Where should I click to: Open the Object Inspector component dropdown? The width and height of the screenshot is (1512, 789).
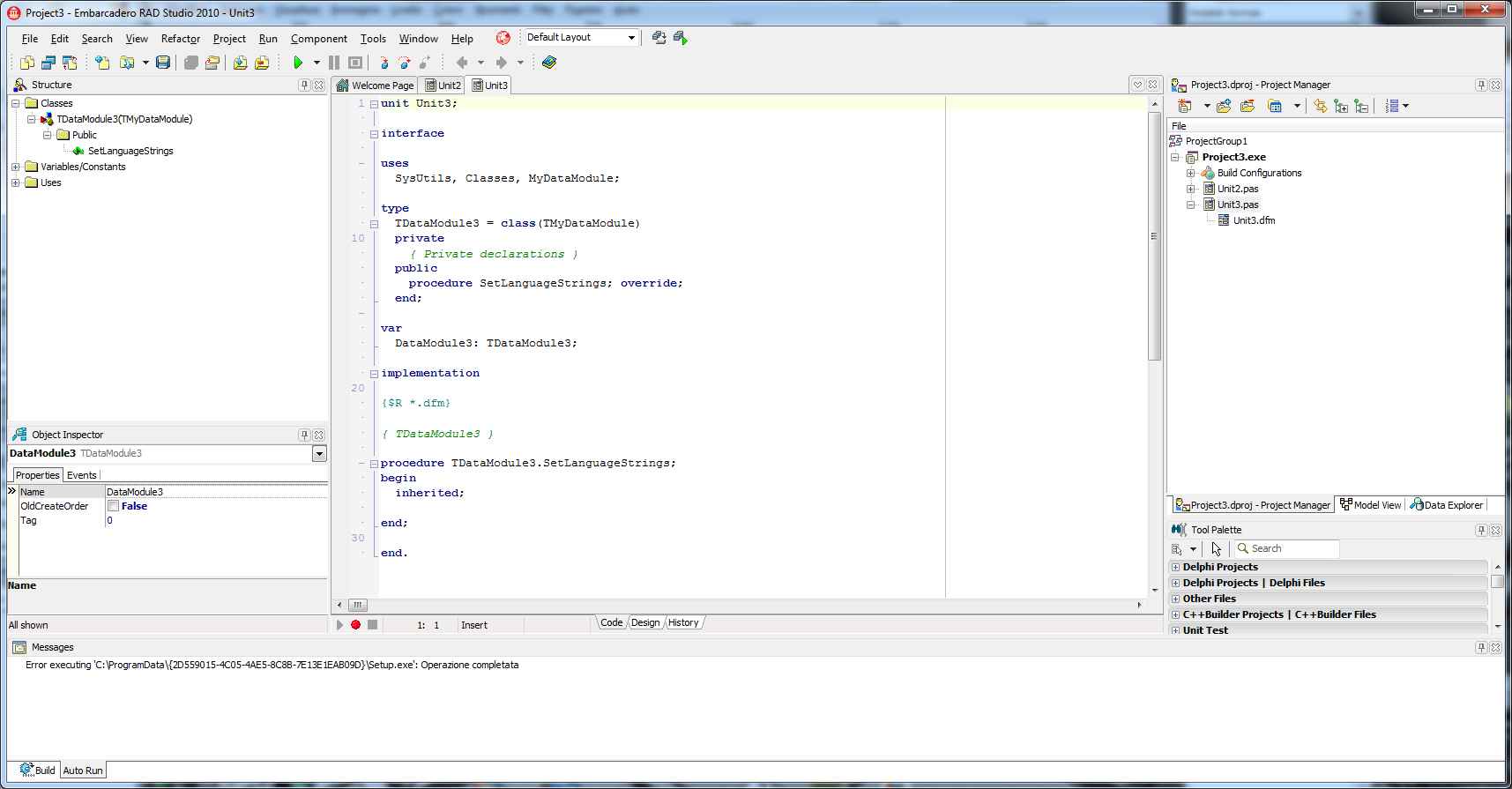coord(319,453)
